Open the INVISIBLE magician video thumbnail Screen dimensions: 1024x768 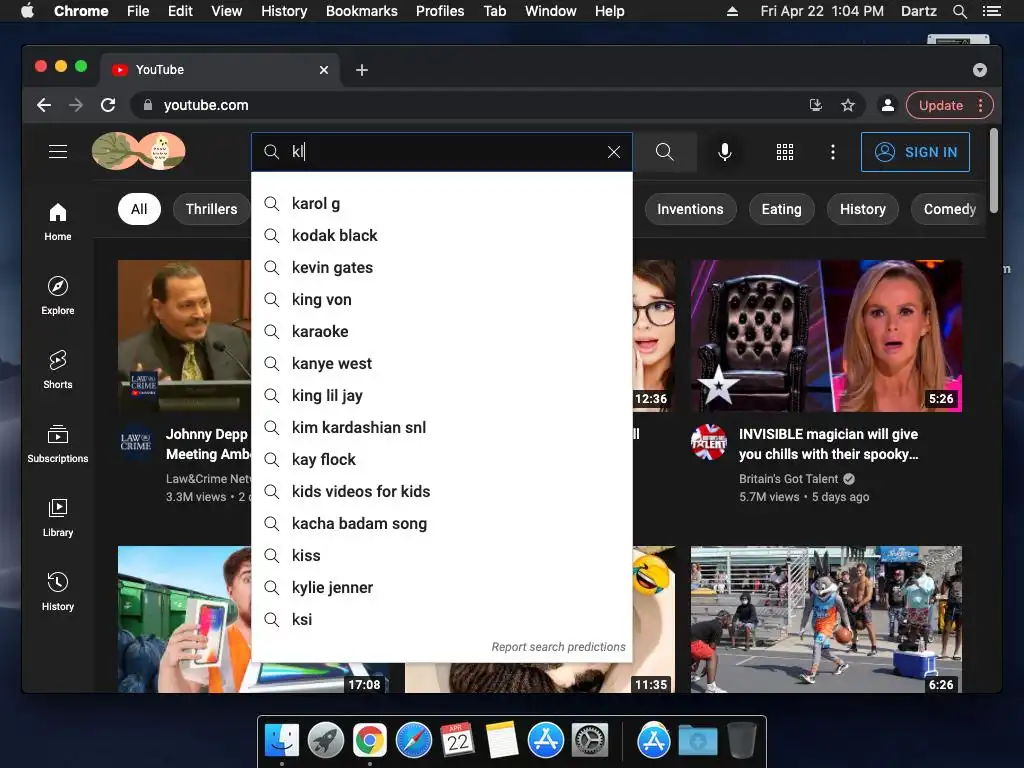pyautogui.click(x=826, y=336)
